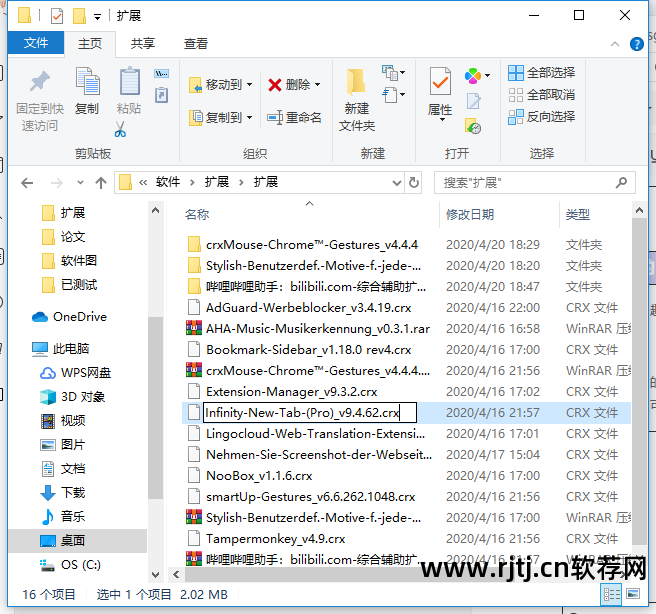
Task: Click the colorful Open-with icon
Action: coord(473,76)
